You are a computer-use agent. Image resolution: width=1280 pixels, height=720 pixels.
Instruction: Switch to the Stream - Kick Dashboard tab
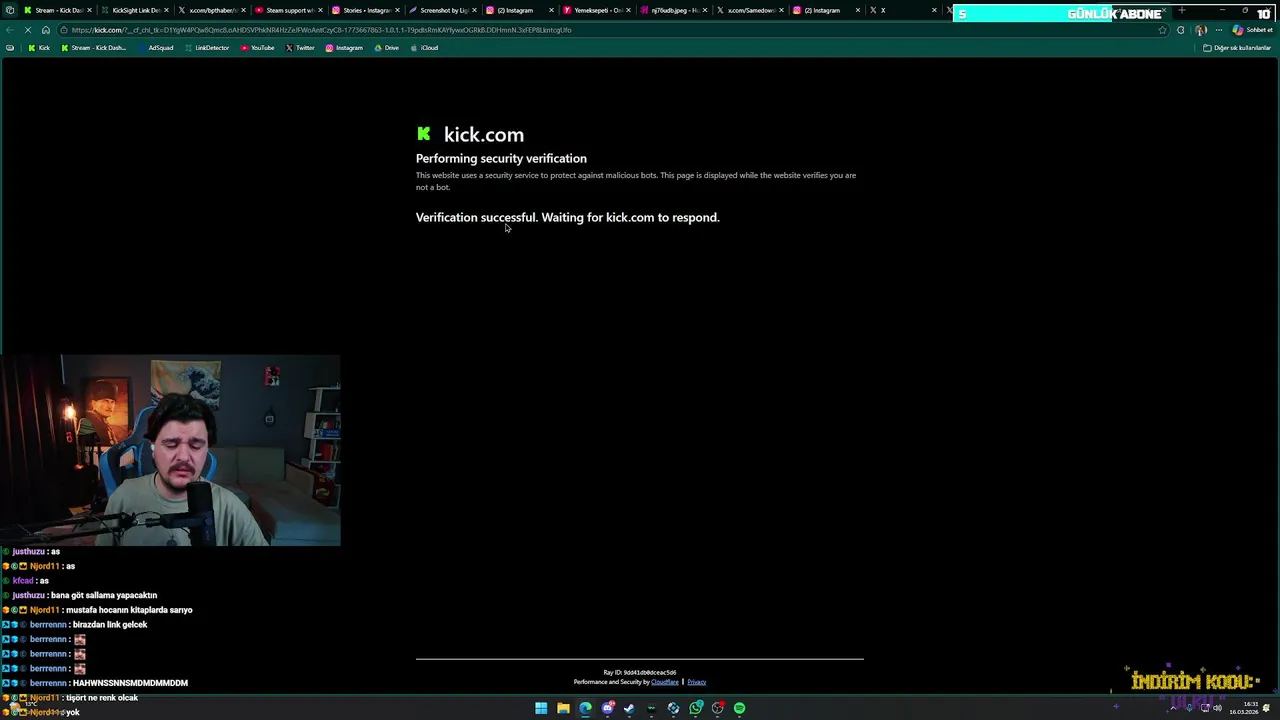point(58,10)
